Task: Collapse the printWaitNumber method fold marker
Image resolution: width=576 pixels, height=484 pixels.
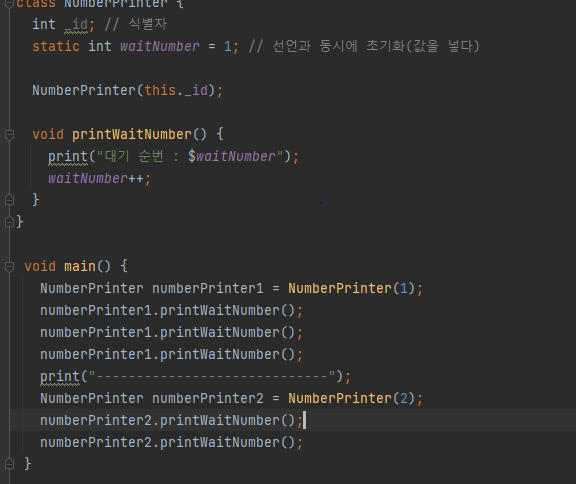Action: pyautogui.click(x=10, y=135)
